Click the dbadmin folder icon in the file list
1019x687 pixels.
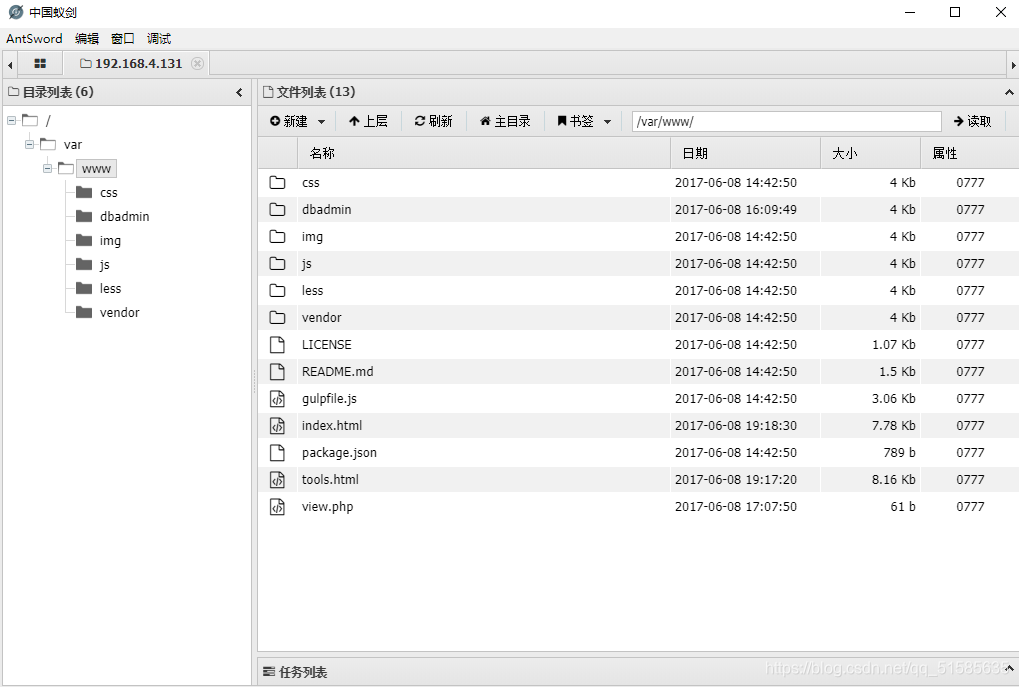(277, 209)
